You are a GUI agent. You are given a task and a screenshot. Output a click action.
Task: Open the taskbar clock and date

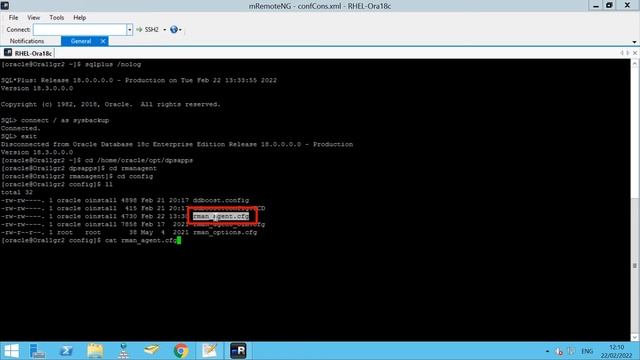616,351
